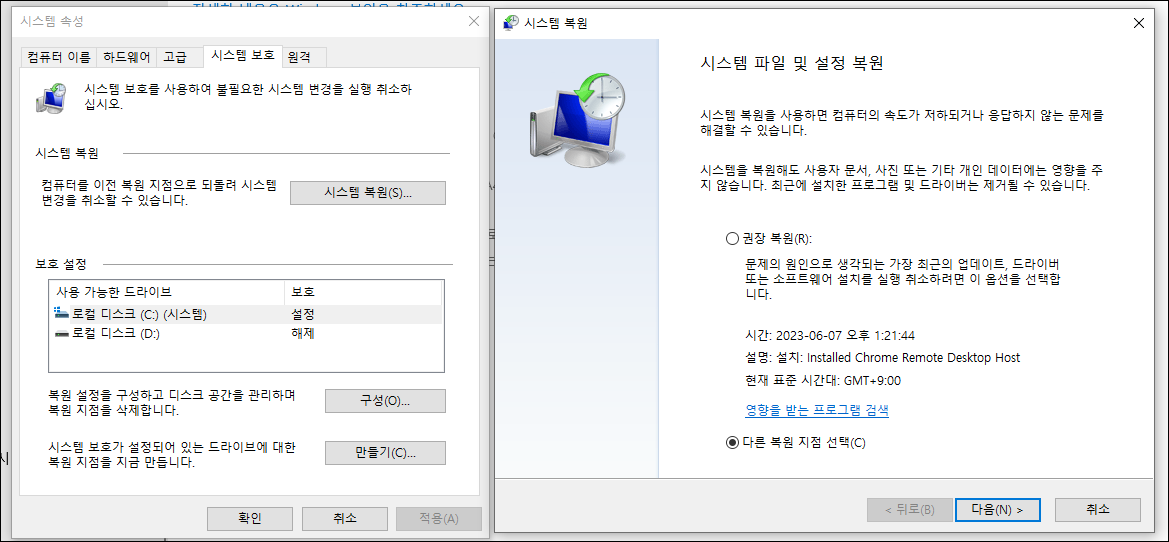Click 취소 in System Properties window
Viewport: 1169px width, 542px height.
coord(344,518)
